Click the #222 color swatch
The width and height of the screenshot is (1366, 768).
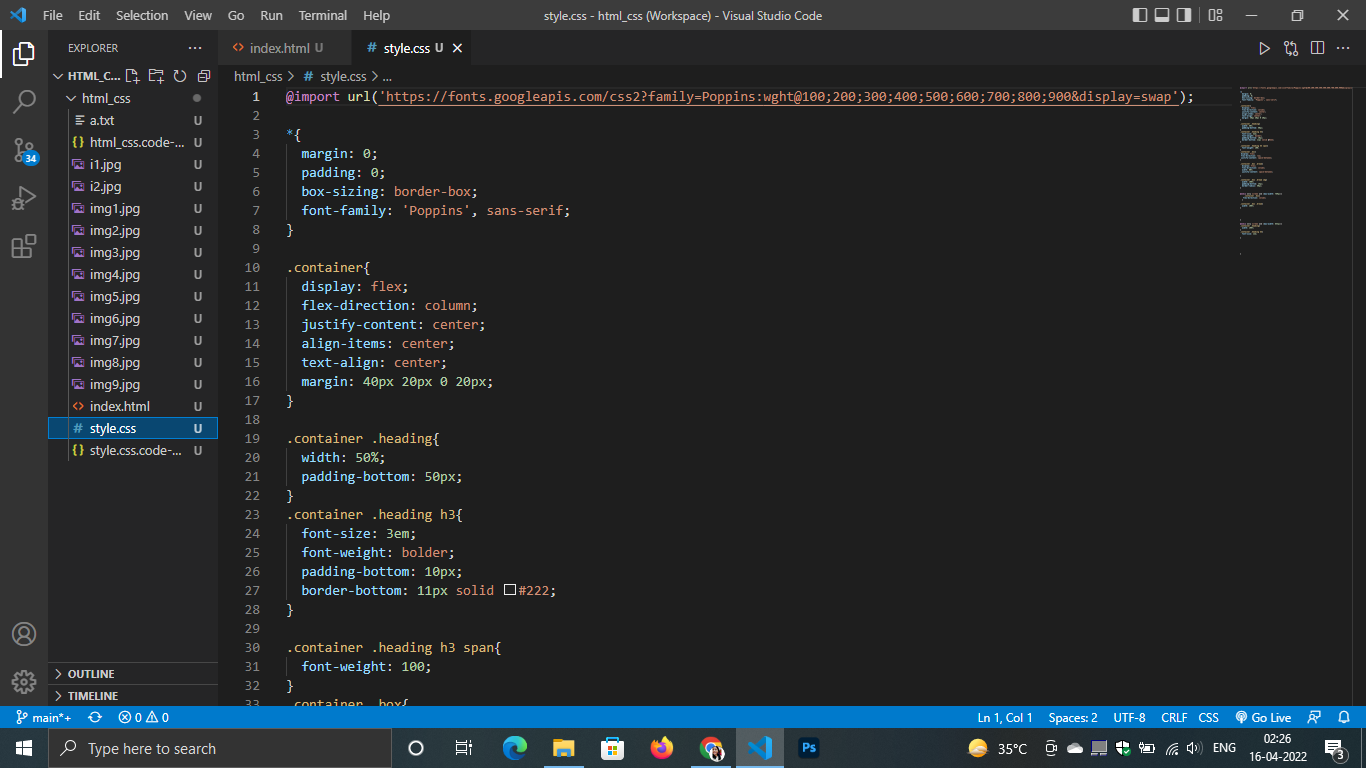click(510, 590)
